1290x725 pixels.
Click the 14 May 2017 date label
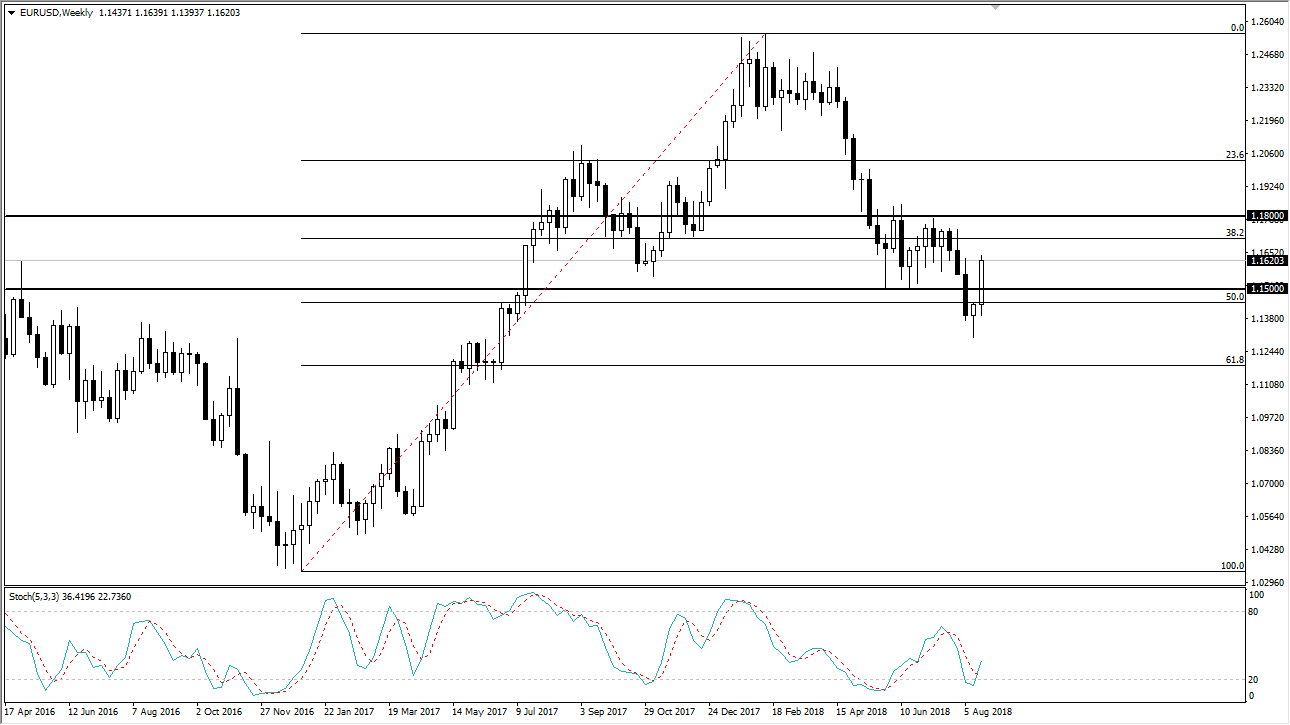pos(479,712)
